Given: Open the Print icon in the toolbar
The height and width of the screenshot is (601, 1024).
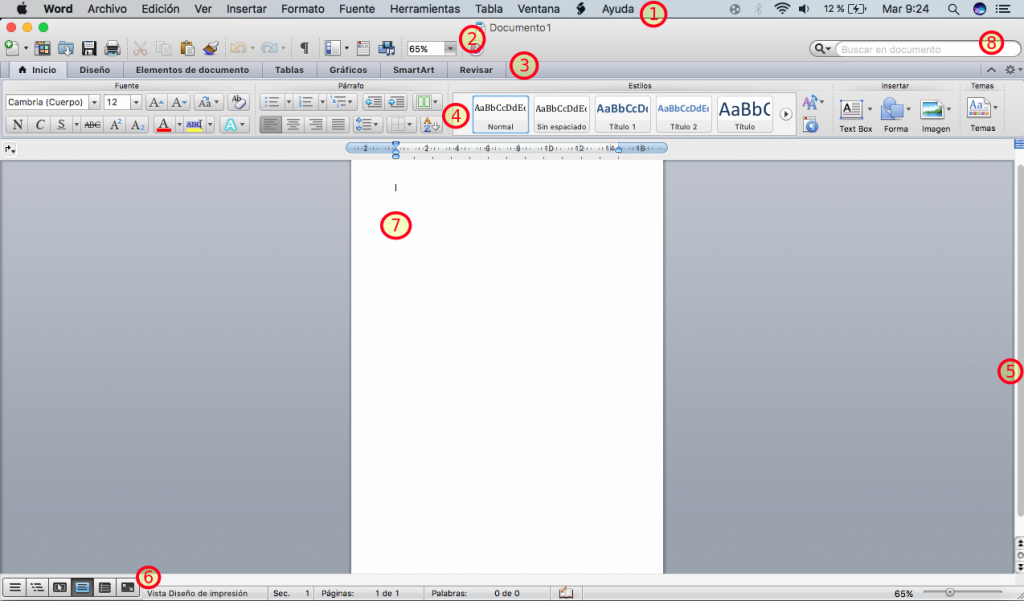Looking at the screenshot, I should click(112, 47).
